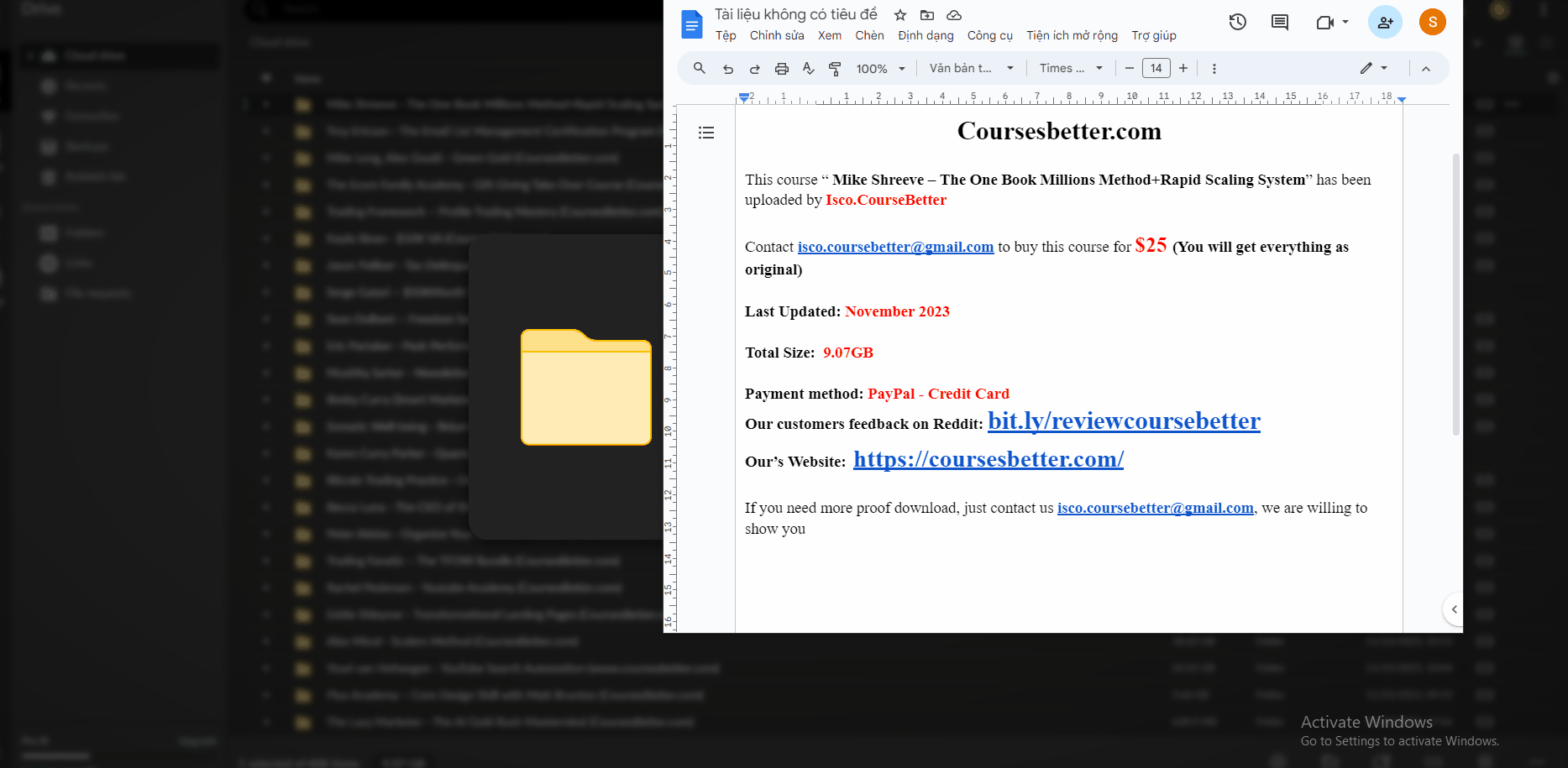Edit the font size field showing 14
Screen dimensions: 1568x768
(x=1156, y=68)
